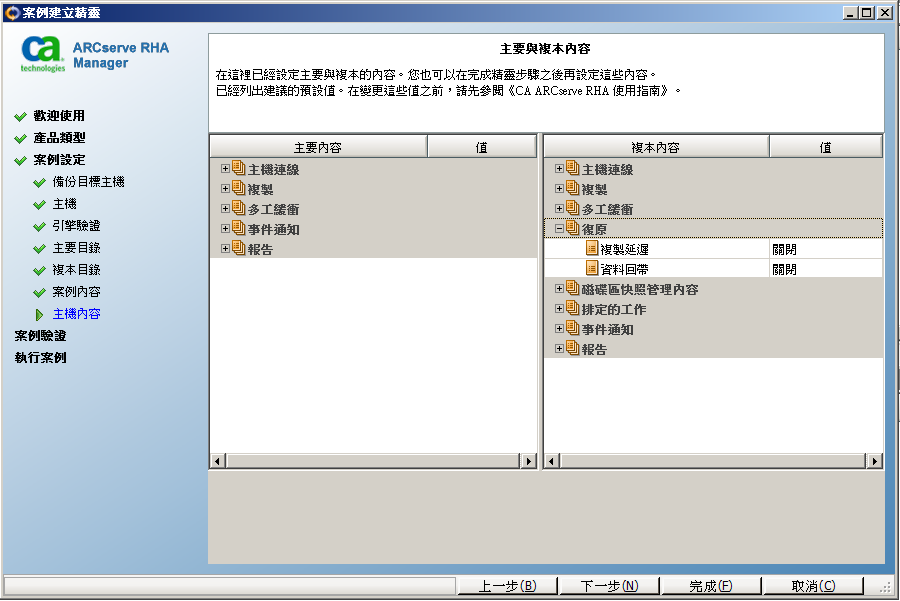Collapse the 復原 node in 複本內容
Viewport: 900px width, 601px height.
coord(559,228)
